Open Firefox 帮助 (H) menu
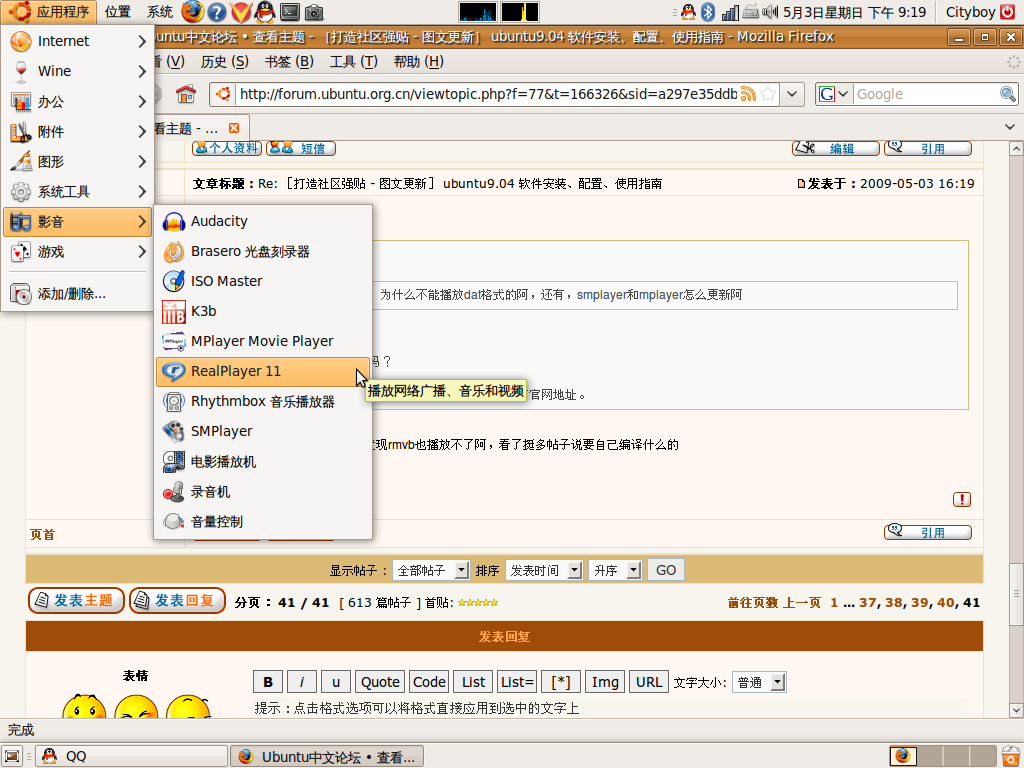Image resolution: width=1024 pixels, height=768 pixels. [x=419, y=61]
